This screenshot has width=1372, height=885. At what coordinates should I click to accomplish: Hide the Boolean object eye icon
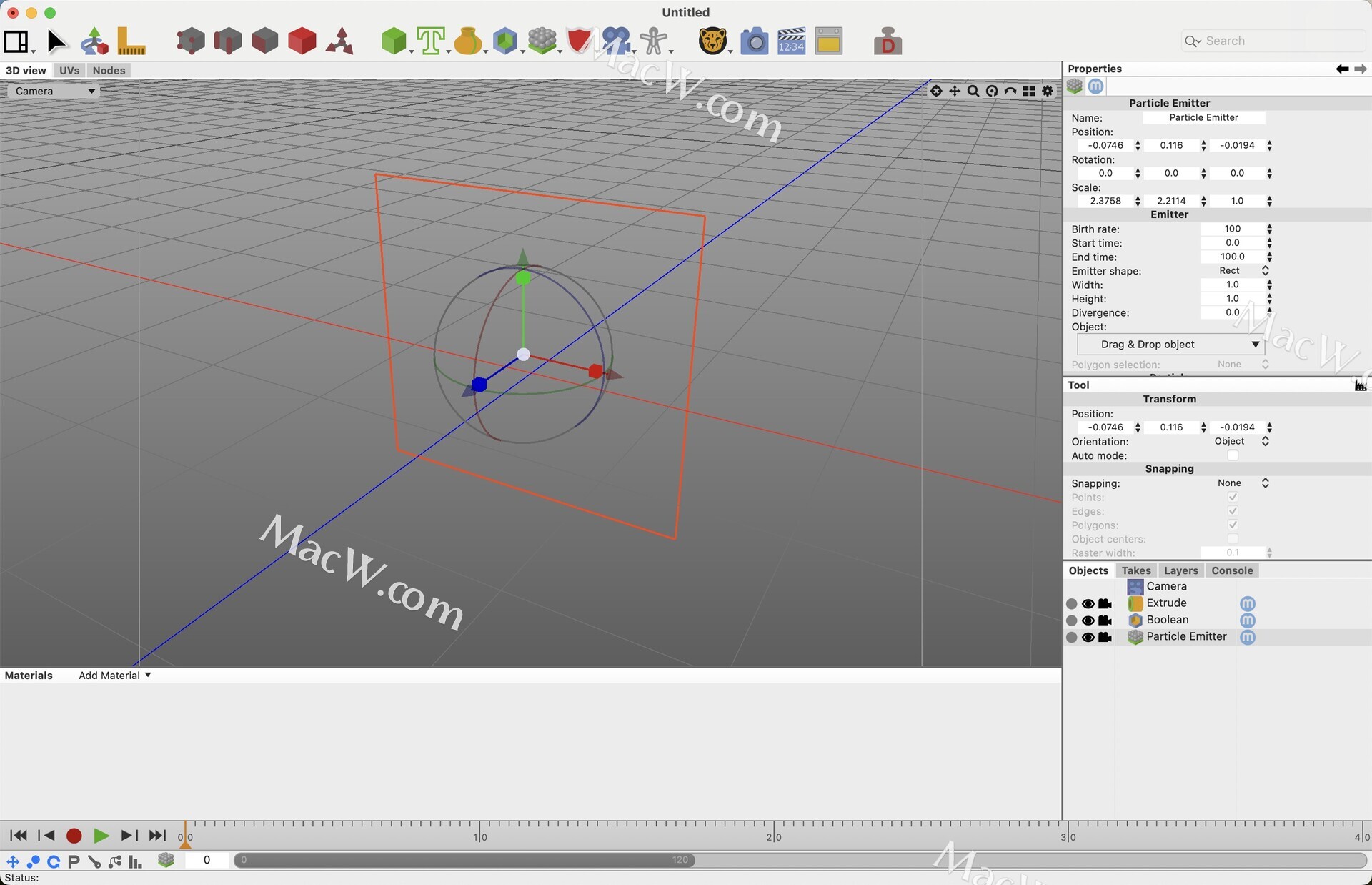click(1088, 621)
